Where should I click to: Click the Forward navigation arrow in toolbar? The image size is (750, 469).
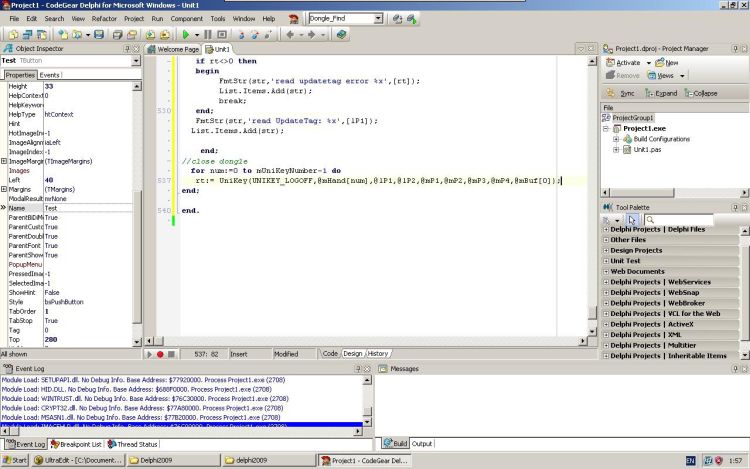pyautogui.click(x=311, y=34)
